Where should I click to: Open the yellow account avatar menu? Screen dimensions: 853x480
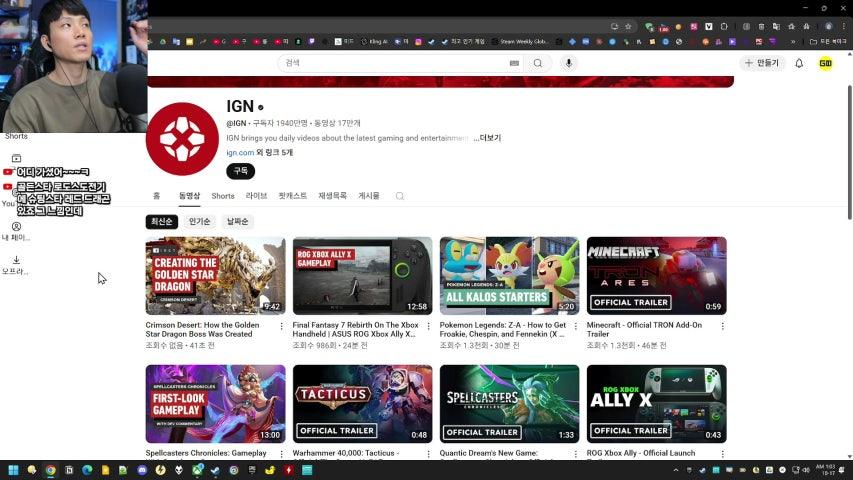(x=825, y=63)
